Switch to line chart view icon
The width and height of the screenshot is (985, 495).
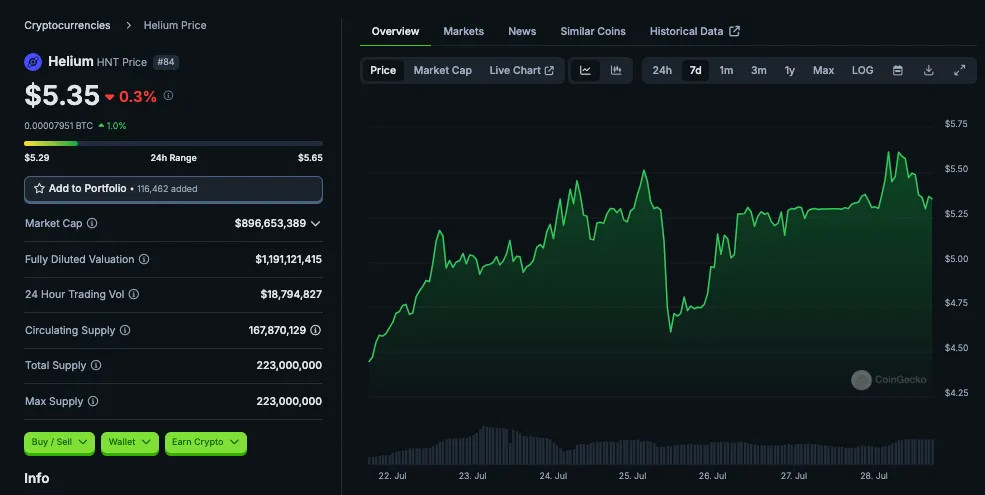pyautogui.click(x=585, y=70)
